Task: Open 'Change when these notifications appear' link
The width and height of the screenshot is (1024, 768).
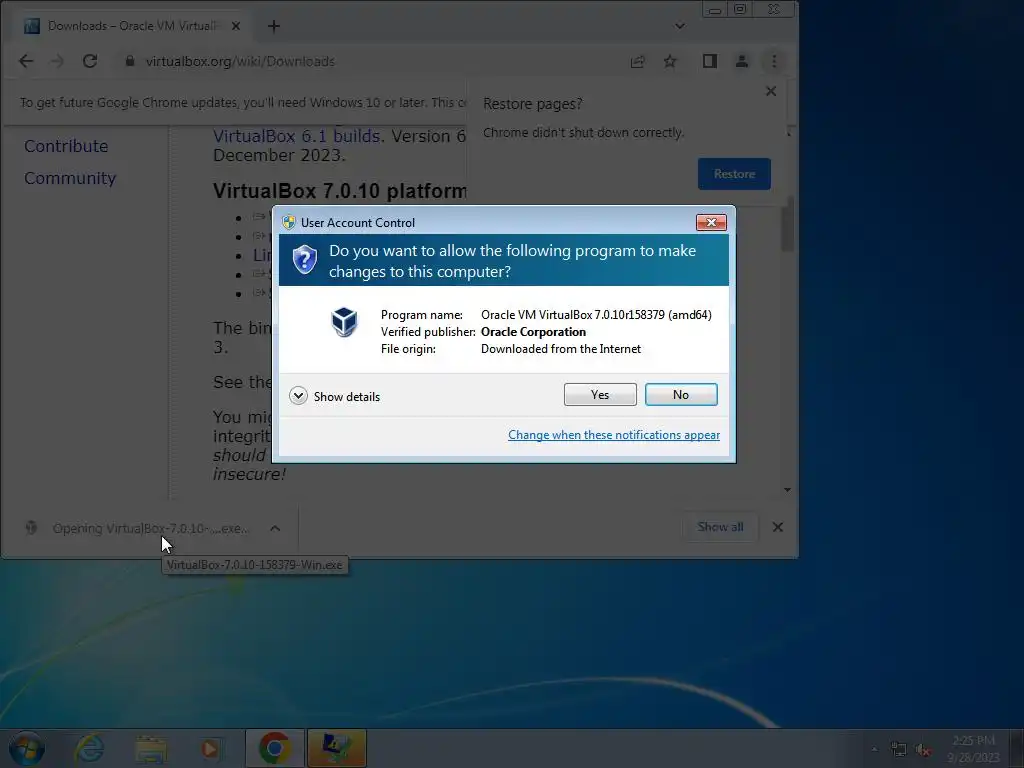Action: [614, 435]
